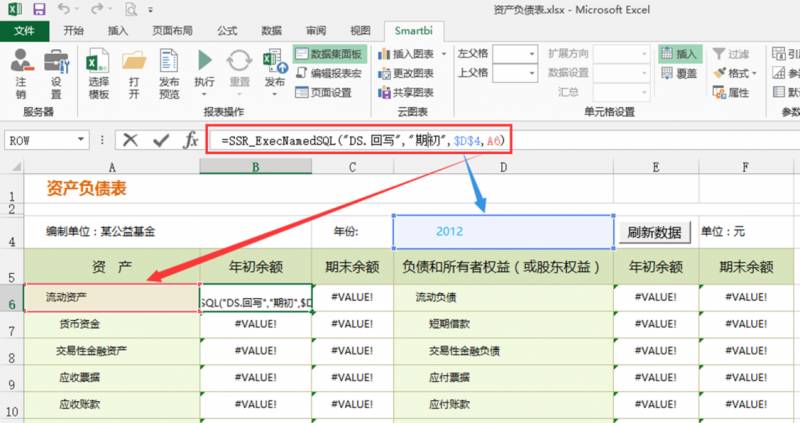Expand the 插入图表 dropdown arrow

tap(443, 54)
